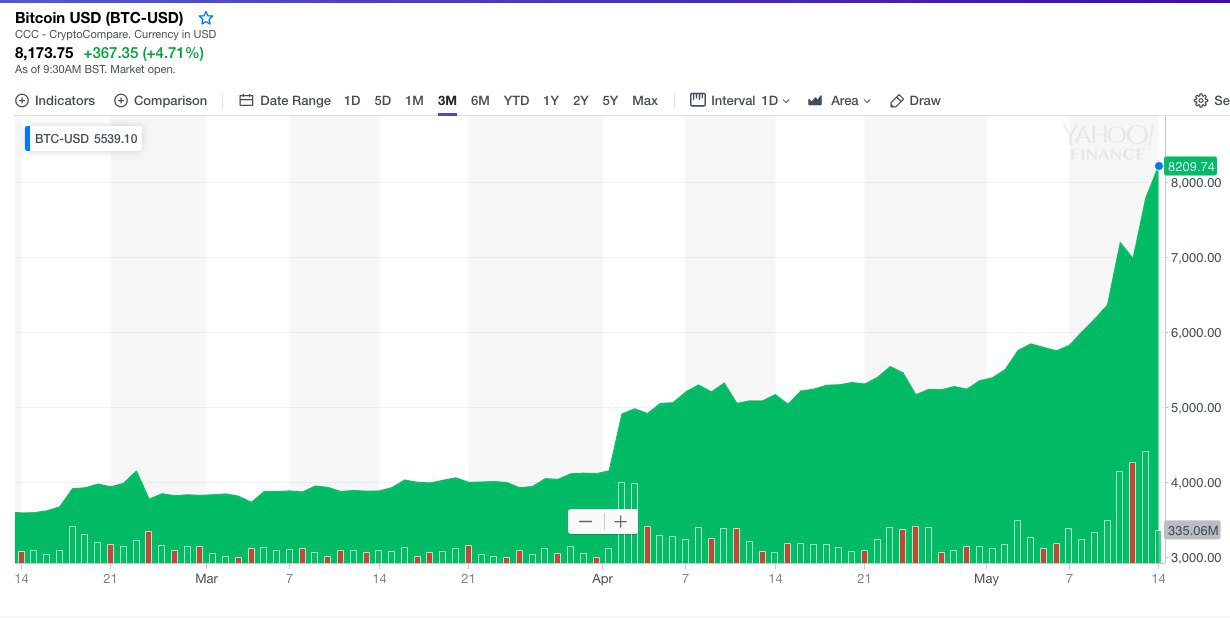Zoom in with the plus button

click(x=621, y=522)
